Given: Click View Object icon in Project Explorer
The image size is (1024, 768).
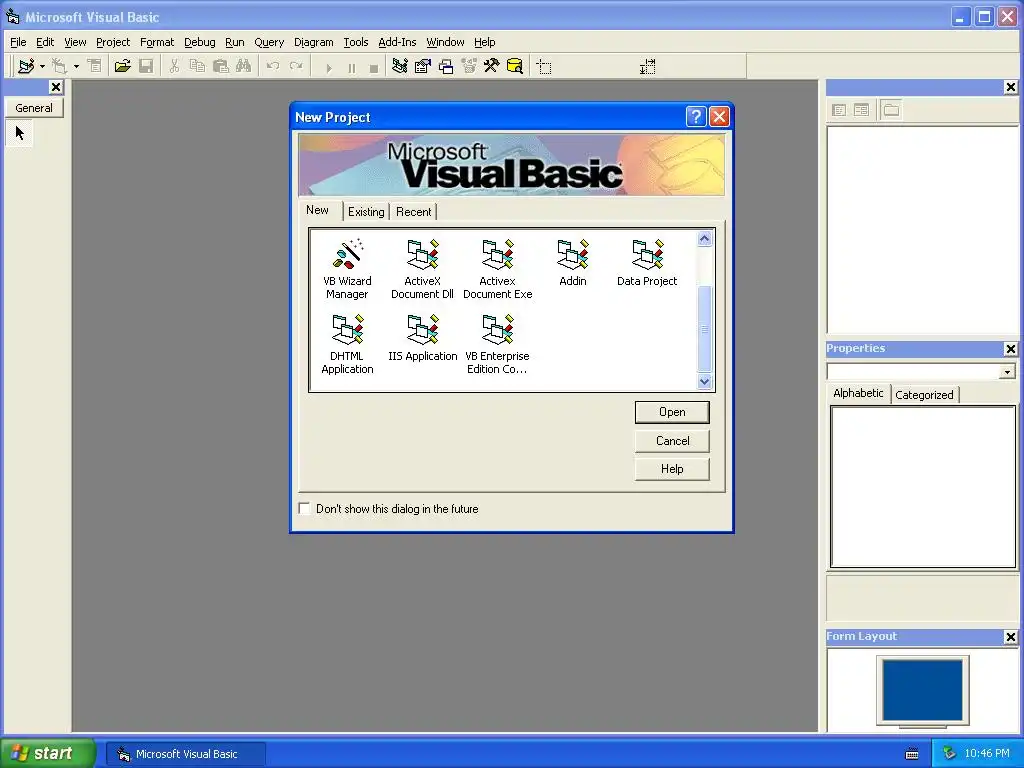Looking at the screenshot, I should pos(861,110).
